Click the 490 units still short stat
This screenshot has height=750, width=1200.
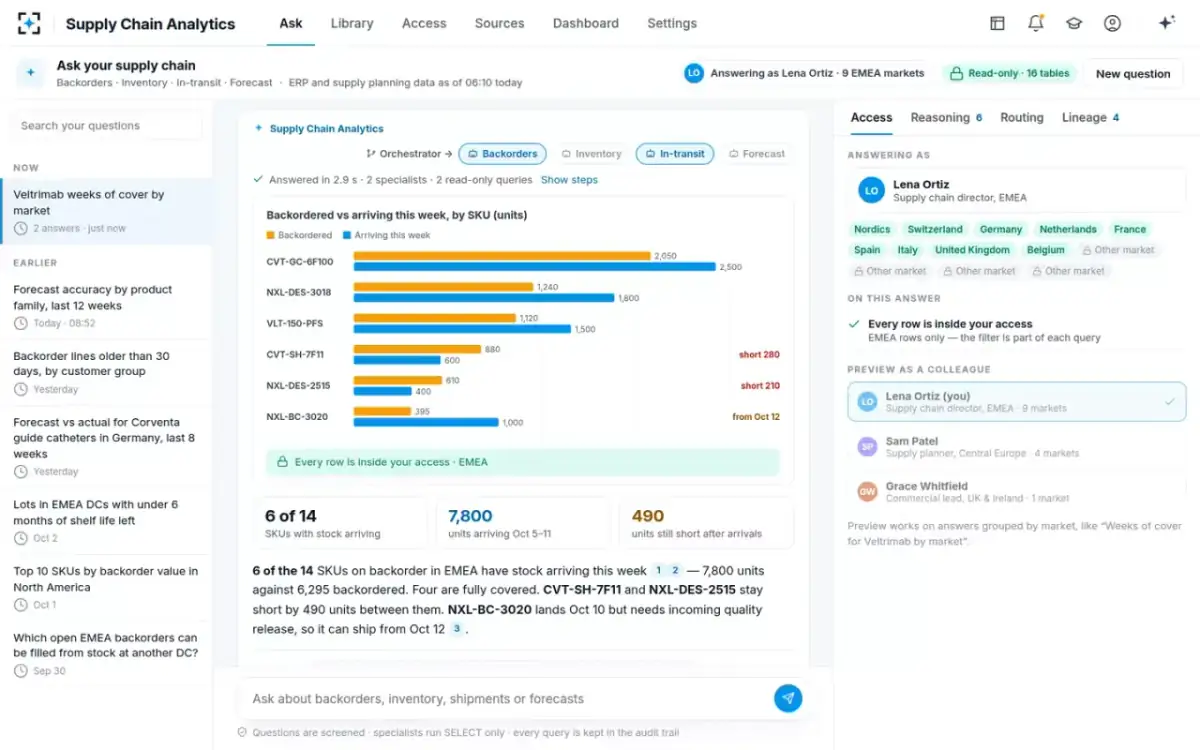click(x=706, y=523)
